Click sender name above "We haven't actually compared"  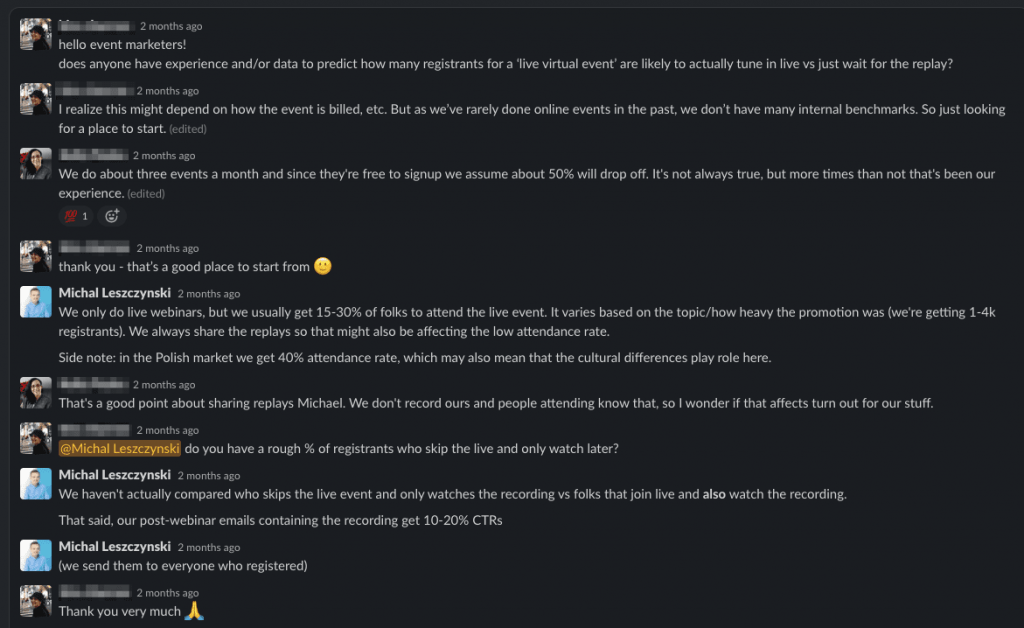113,475
